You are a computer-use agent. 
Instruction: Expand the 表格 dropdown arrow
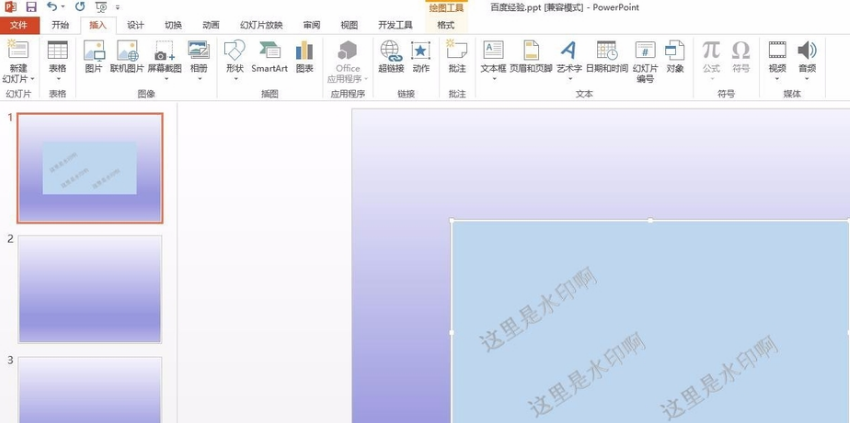coord(57,79)
